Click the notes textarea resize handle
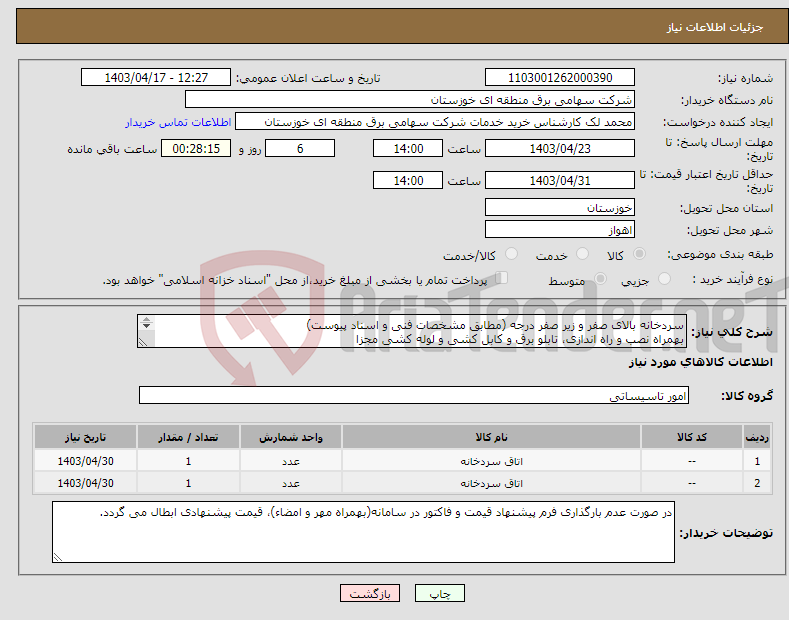Screen dimensions: 789x620 coord(57,557)
